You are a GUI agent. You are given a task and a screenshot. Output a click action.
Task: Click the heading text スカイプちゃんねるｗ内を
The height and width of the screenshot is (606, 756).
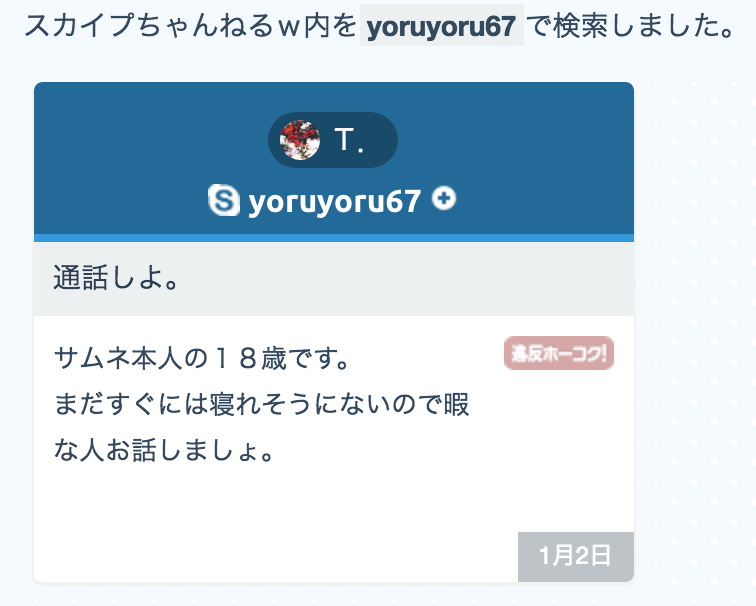click(190, 26)
